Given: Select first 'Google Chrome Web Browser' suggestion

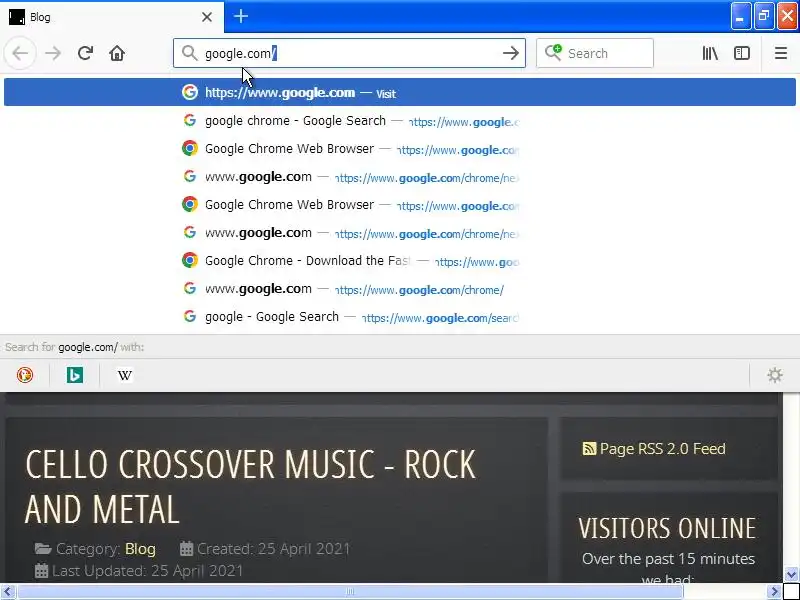Looking at the screenshot, I should (x=399, y=149).
